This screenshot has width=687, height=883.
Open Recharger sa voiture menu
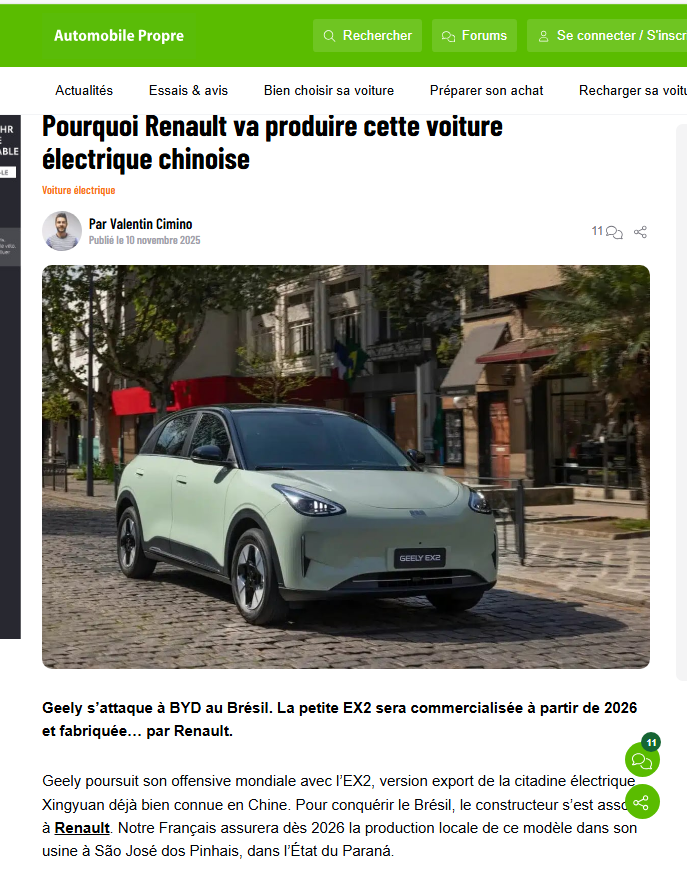[x=633, y=90]
